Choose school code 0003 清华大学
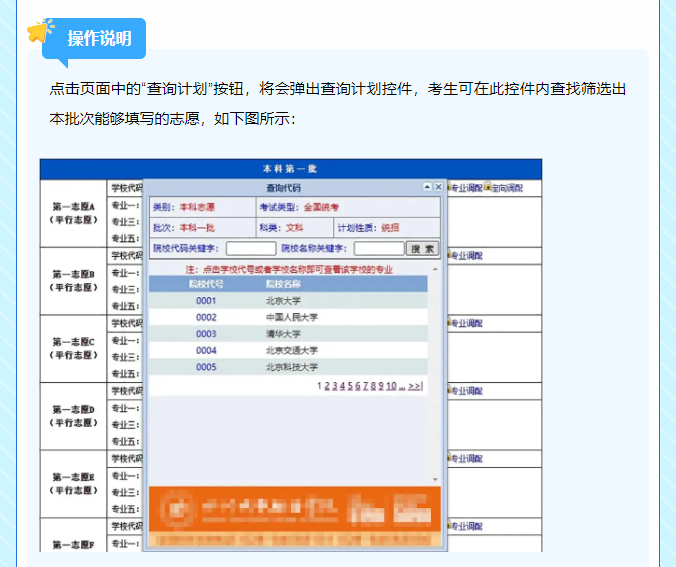Screen dimensions: 676x567 [206, 334]
